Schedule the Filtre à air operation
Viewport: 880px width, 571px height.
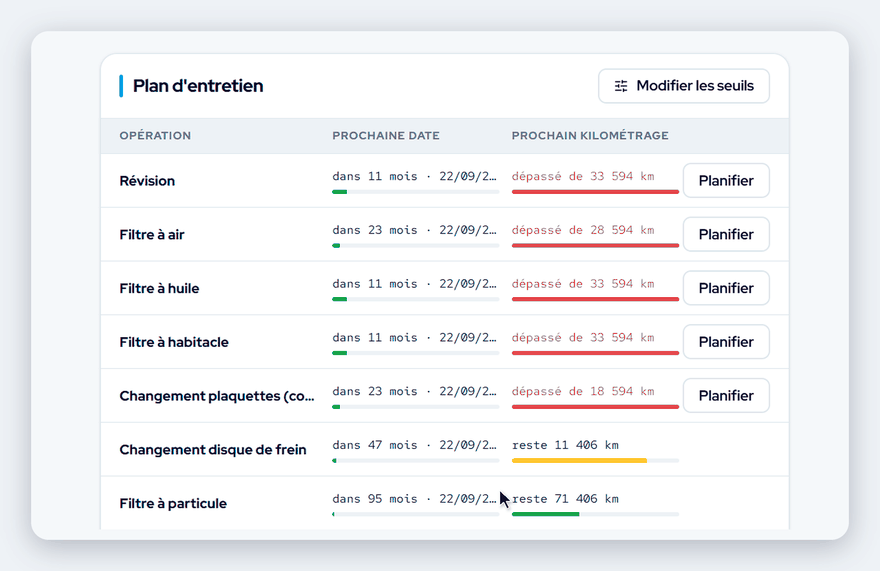coord(726,234)
